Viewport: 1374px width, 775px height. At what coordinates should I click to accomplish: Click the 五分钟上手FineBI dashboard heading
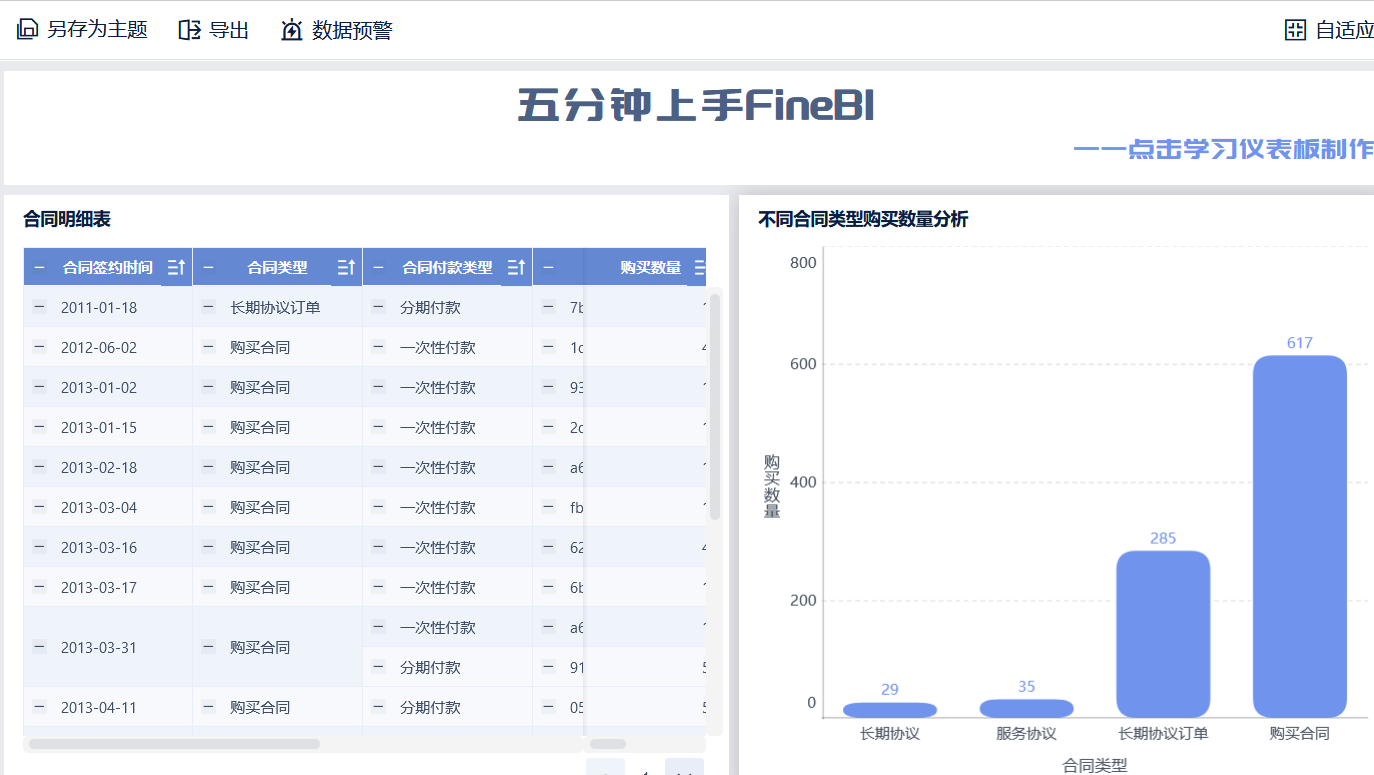(697, 106)
